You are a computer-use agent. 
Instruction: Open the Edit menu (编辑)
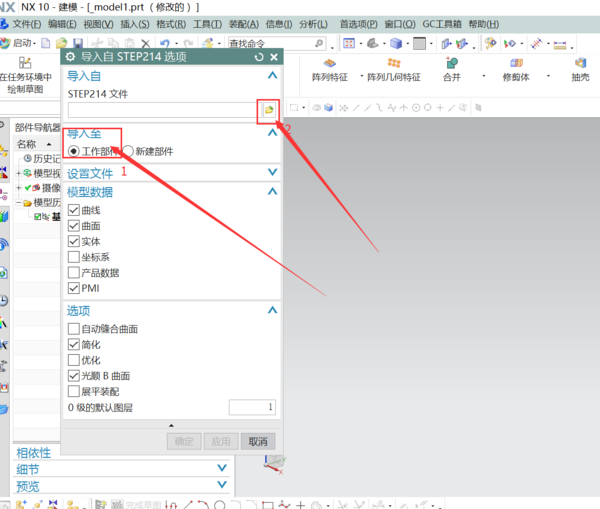click(62, 24)
